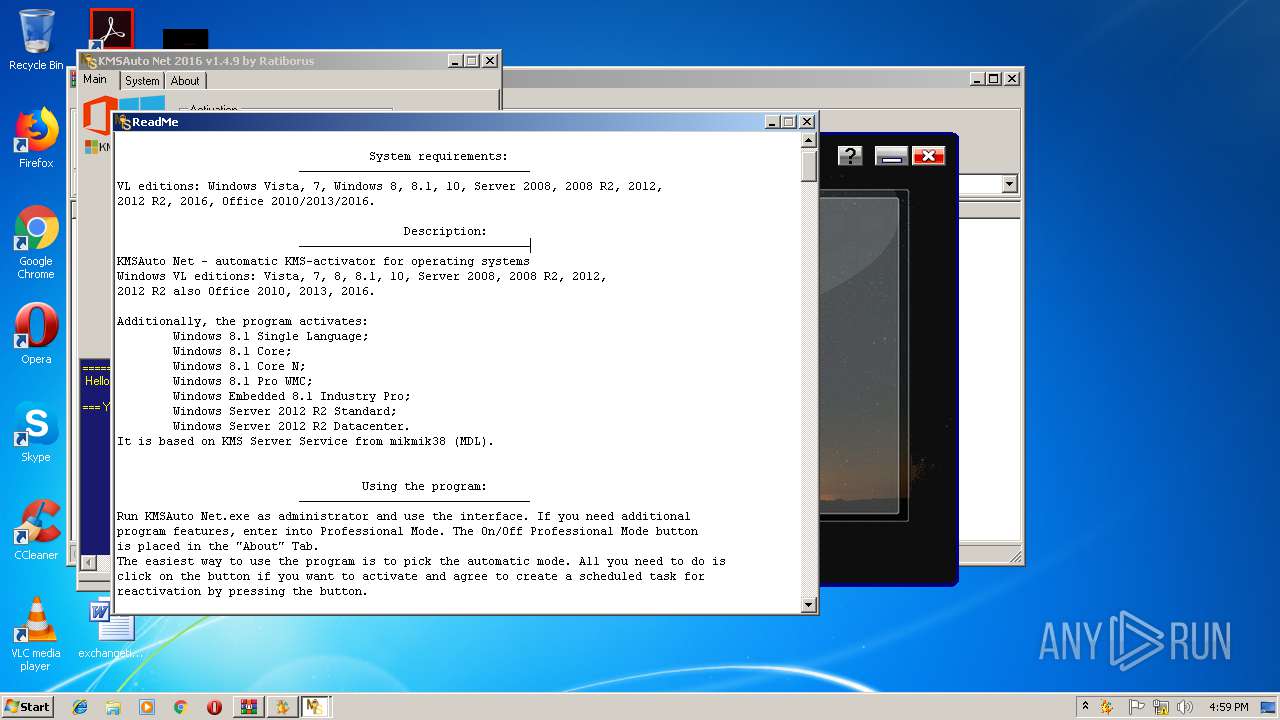This screenshot has height=720, width=1280.
Task: Maximize the KMSAuto Net window
Action: click(472, 61)
